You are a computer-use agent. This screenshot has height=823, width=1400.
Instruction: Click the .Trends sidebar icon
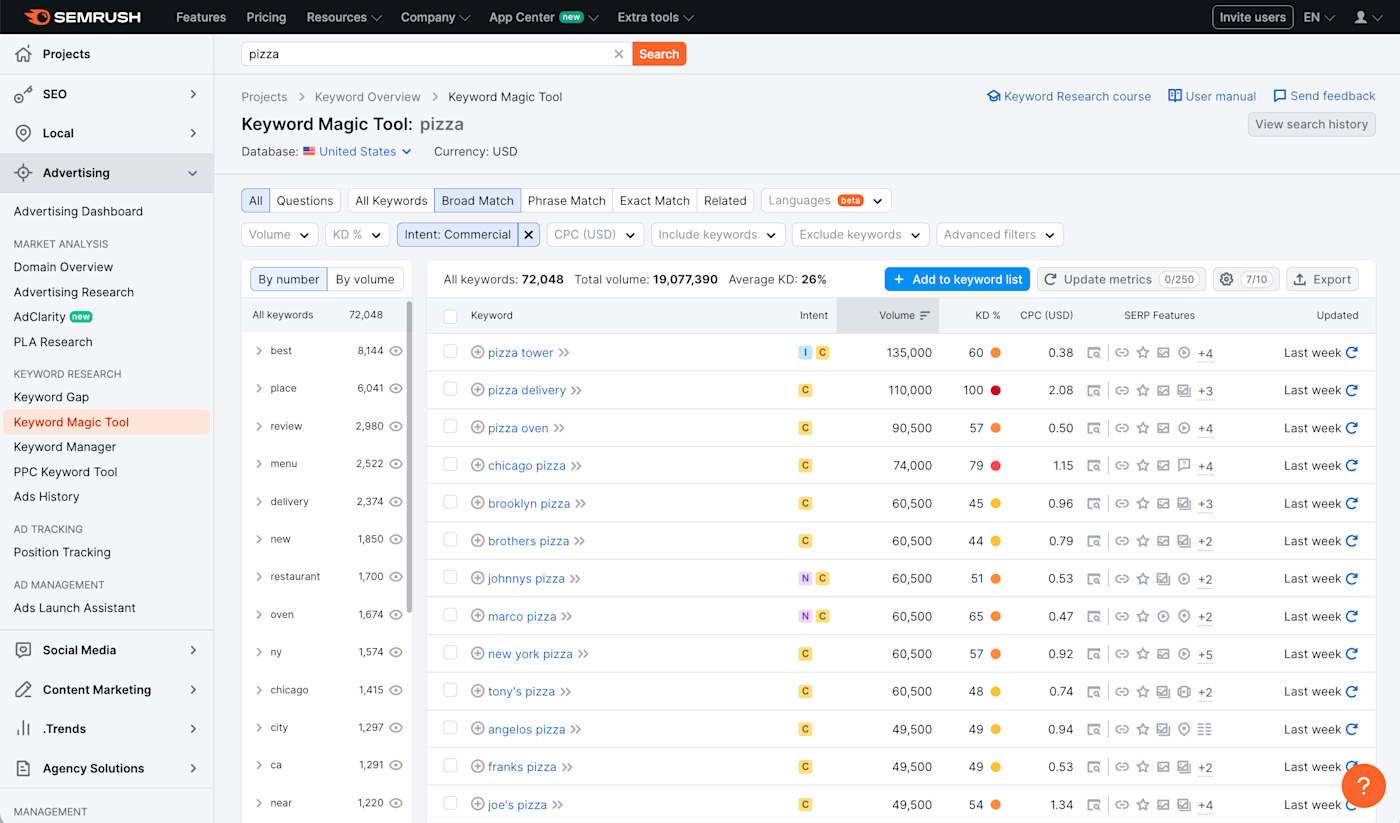point(23,729)
